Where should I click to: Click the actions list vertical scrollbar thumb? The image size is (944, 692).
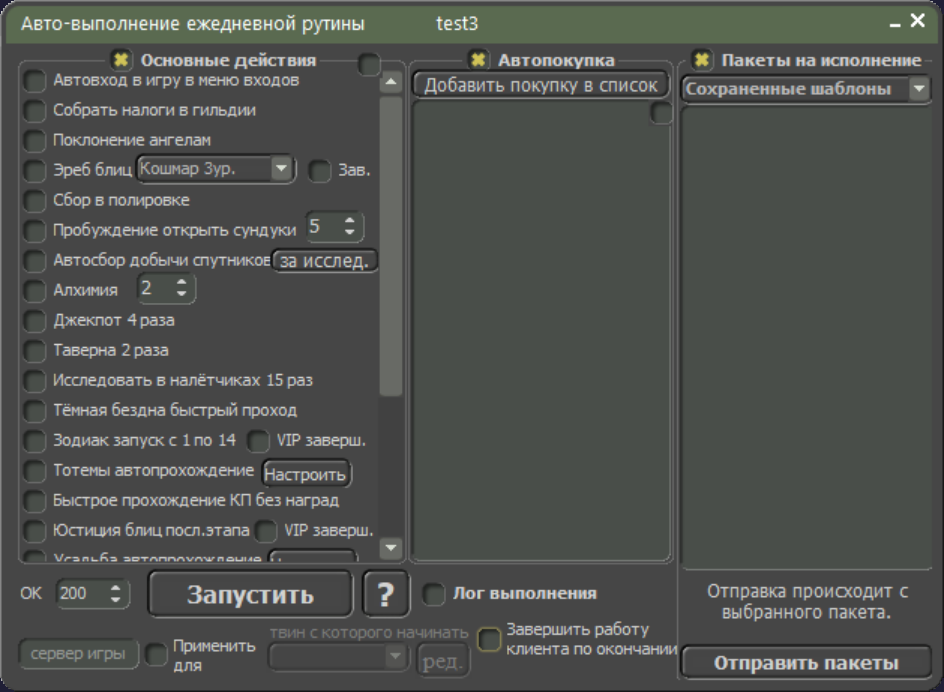click(391, 246)
